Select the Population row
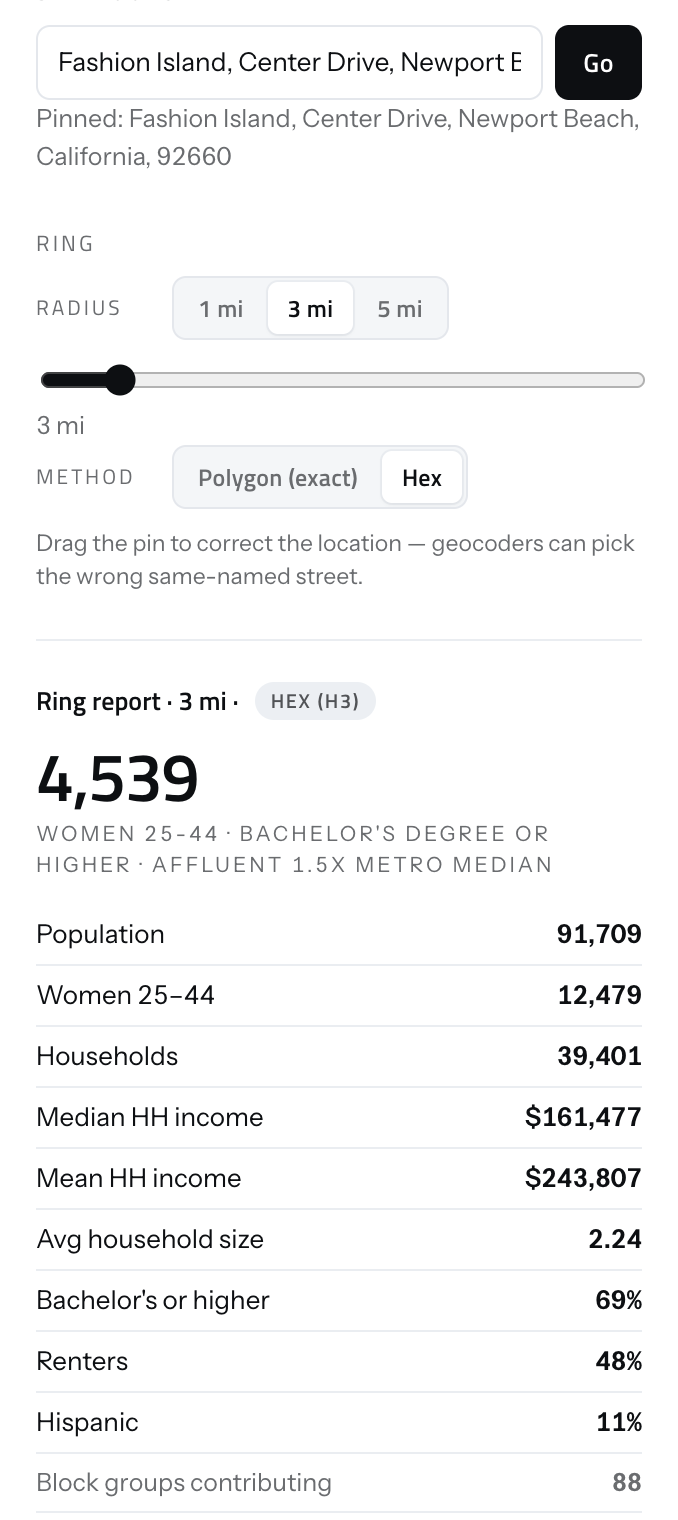 [339, 934]
